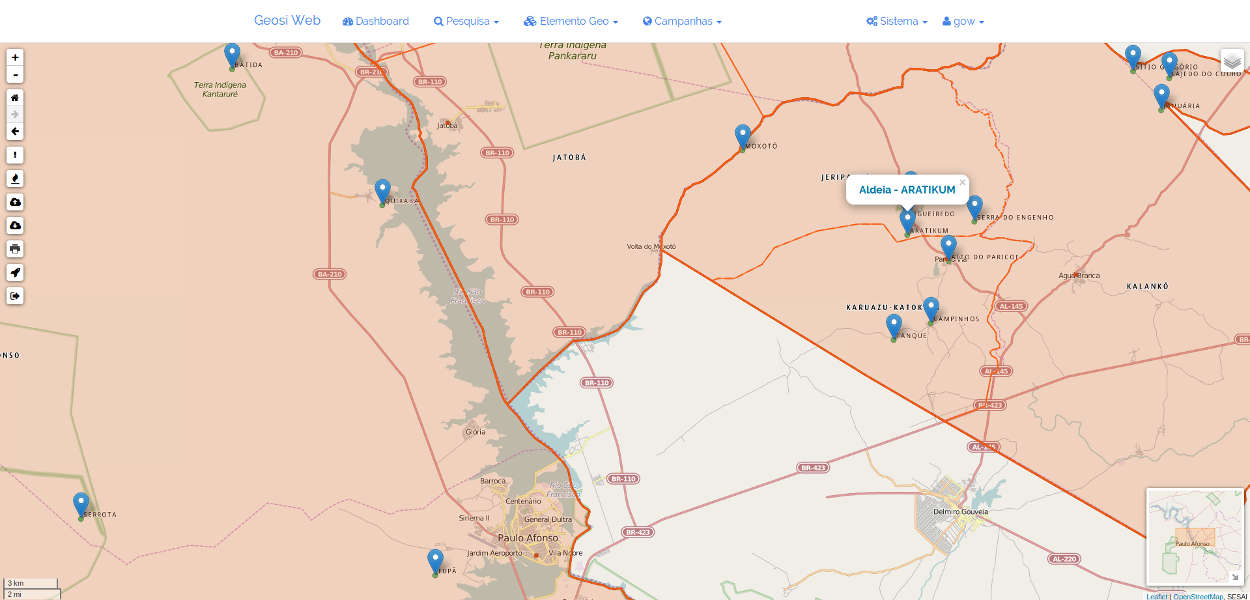The image size is (1250, 600).
Task: Select the Campinhos map marker
Action: 931,310
